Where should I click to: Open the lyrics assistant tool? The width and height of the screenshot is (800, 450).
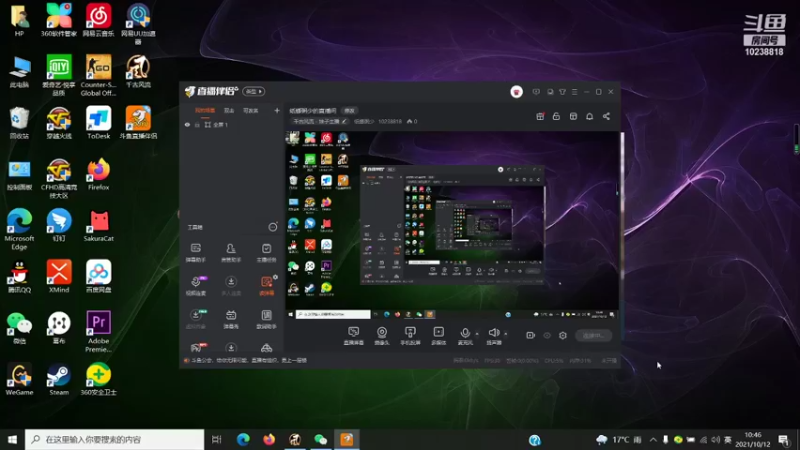tap(266, 319)
